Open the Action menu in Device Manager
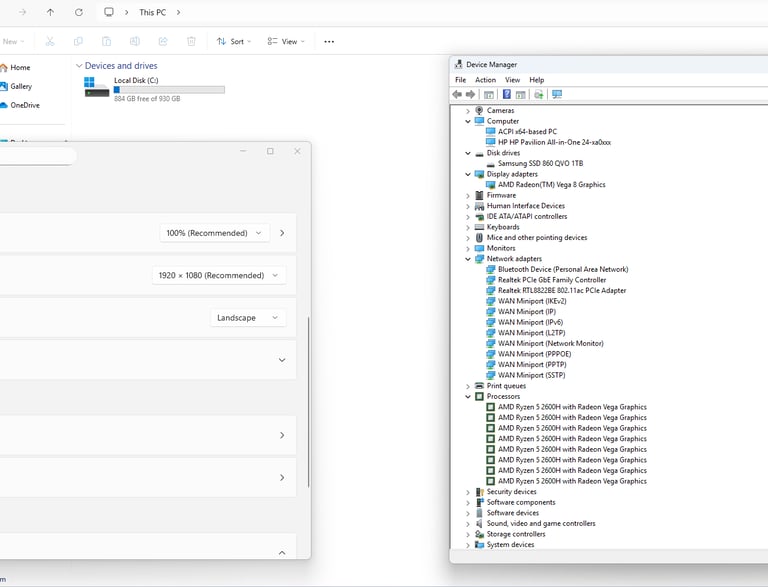 click(485, 80)
